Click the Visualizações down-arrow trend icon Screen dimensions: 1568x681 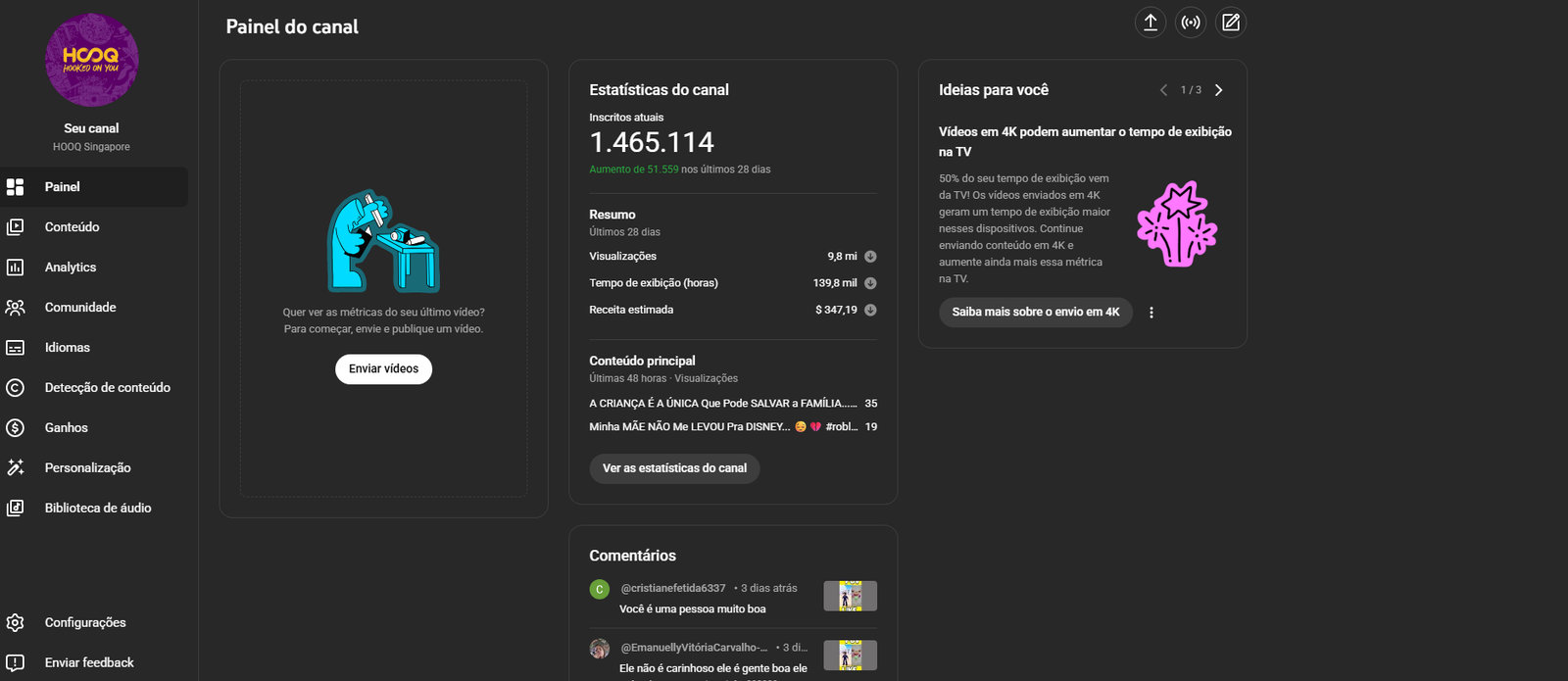[x=870, y=257]
